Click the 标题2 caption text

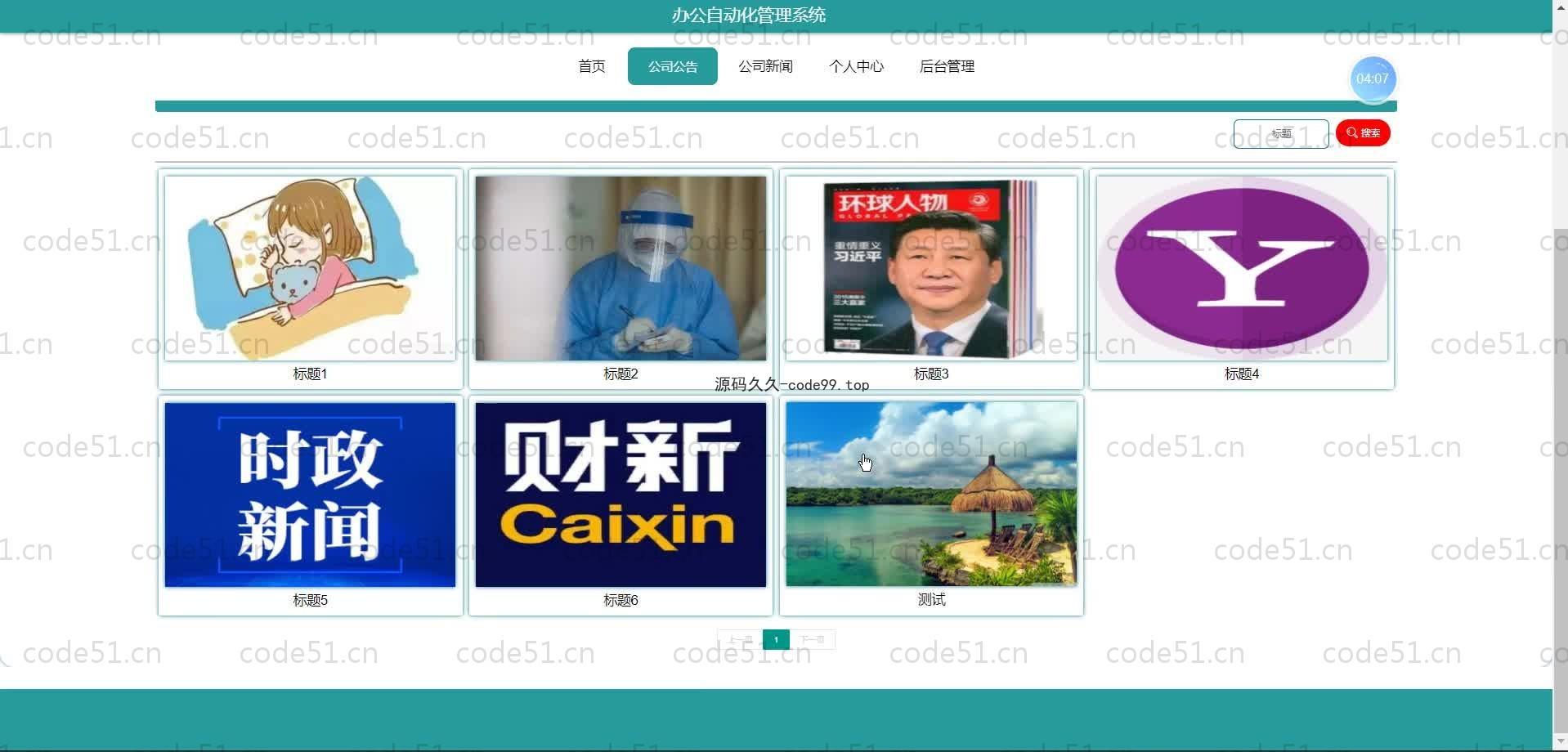(620, 374)
